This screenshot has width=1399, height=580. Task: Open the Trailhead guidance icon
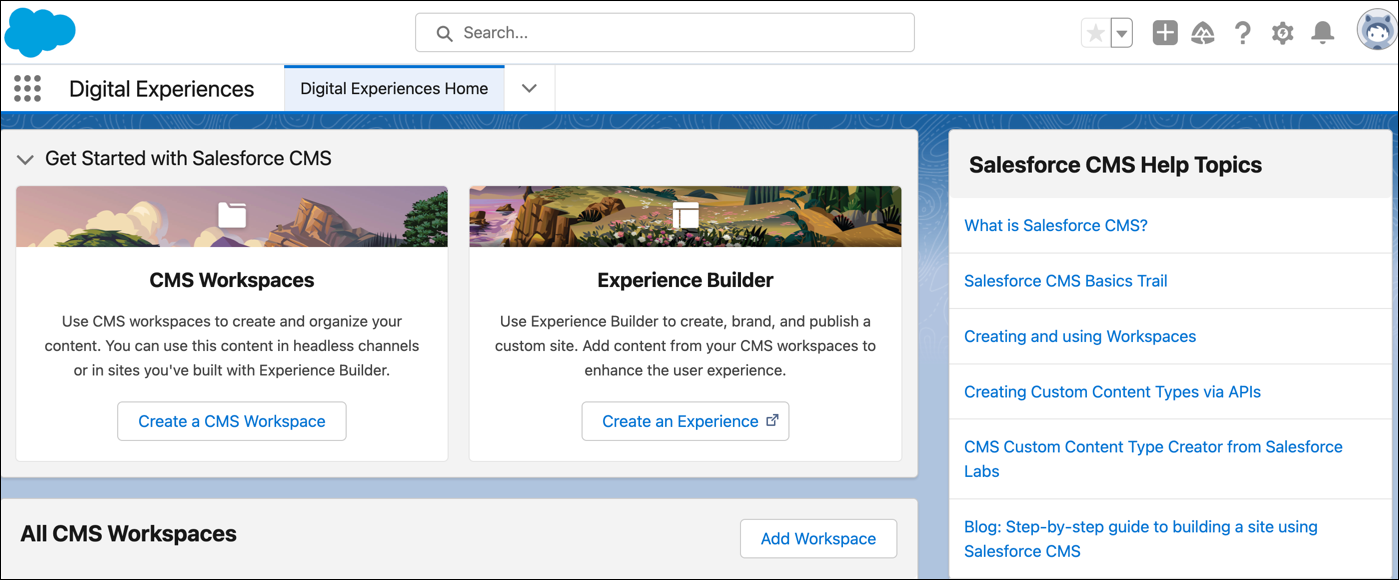tap(1203, 33)
